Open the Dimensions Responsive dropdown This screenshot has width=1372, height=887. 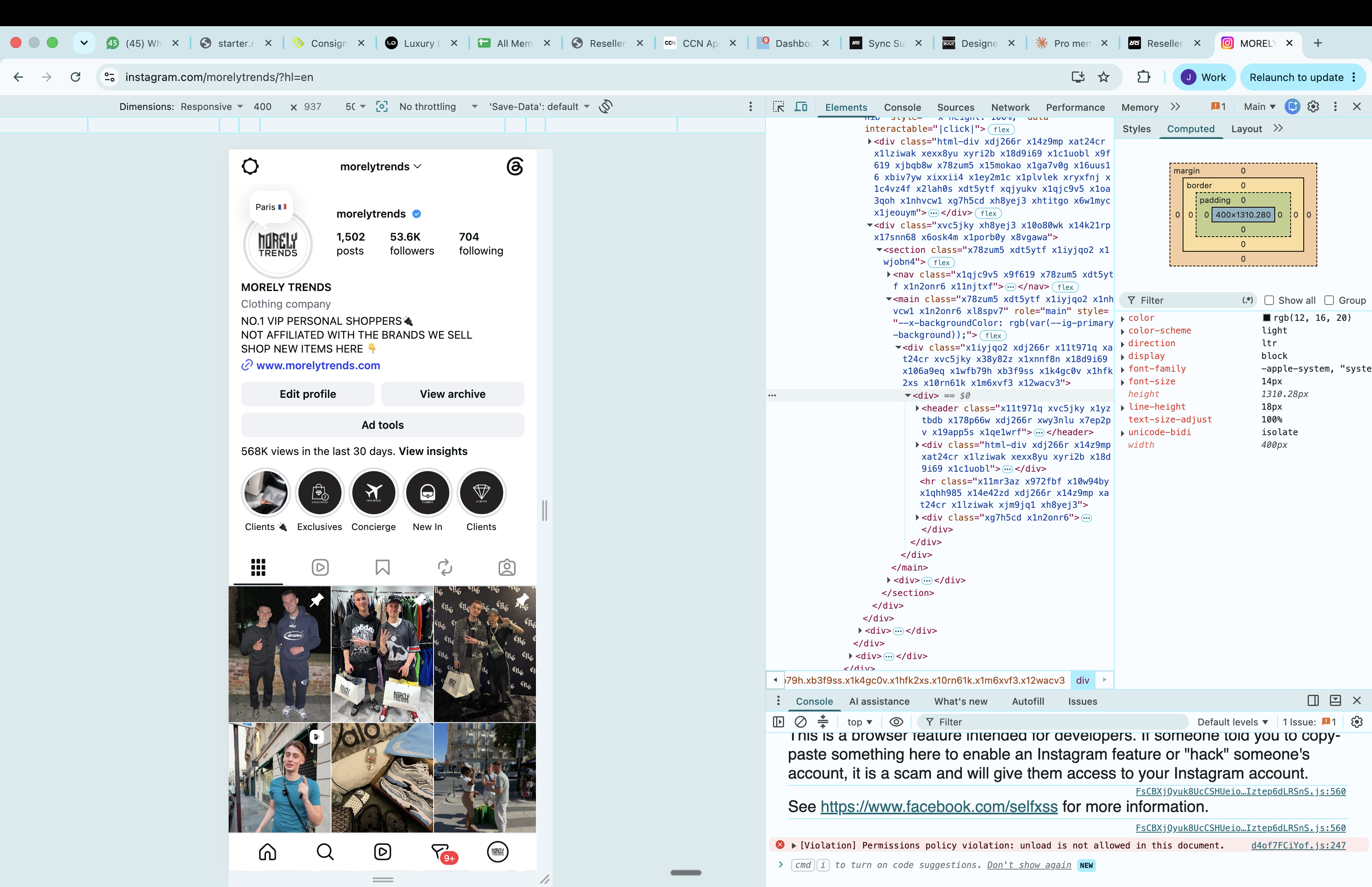click(x=211, y=106)
